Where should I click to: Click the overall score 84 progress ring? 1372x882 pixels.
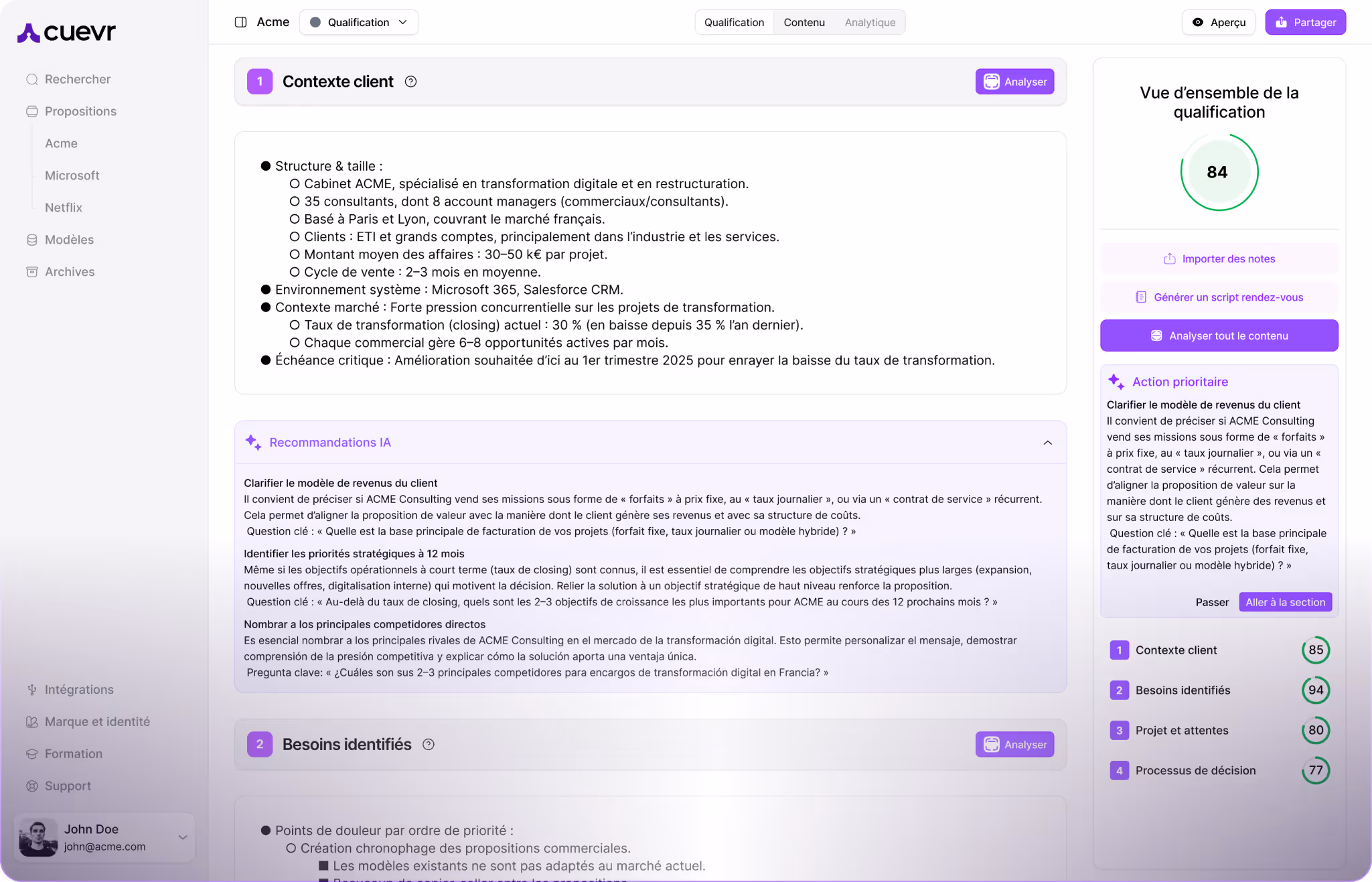1218,172
